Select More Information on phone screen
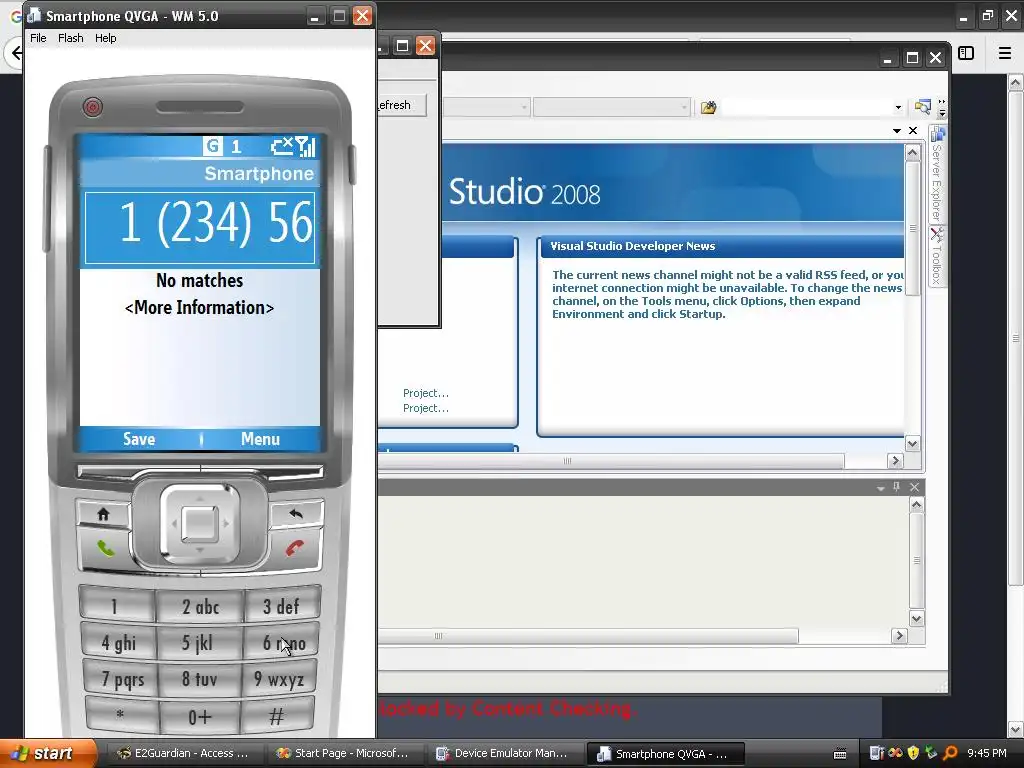Screen dimensions: 1024x768 [199, 308]
